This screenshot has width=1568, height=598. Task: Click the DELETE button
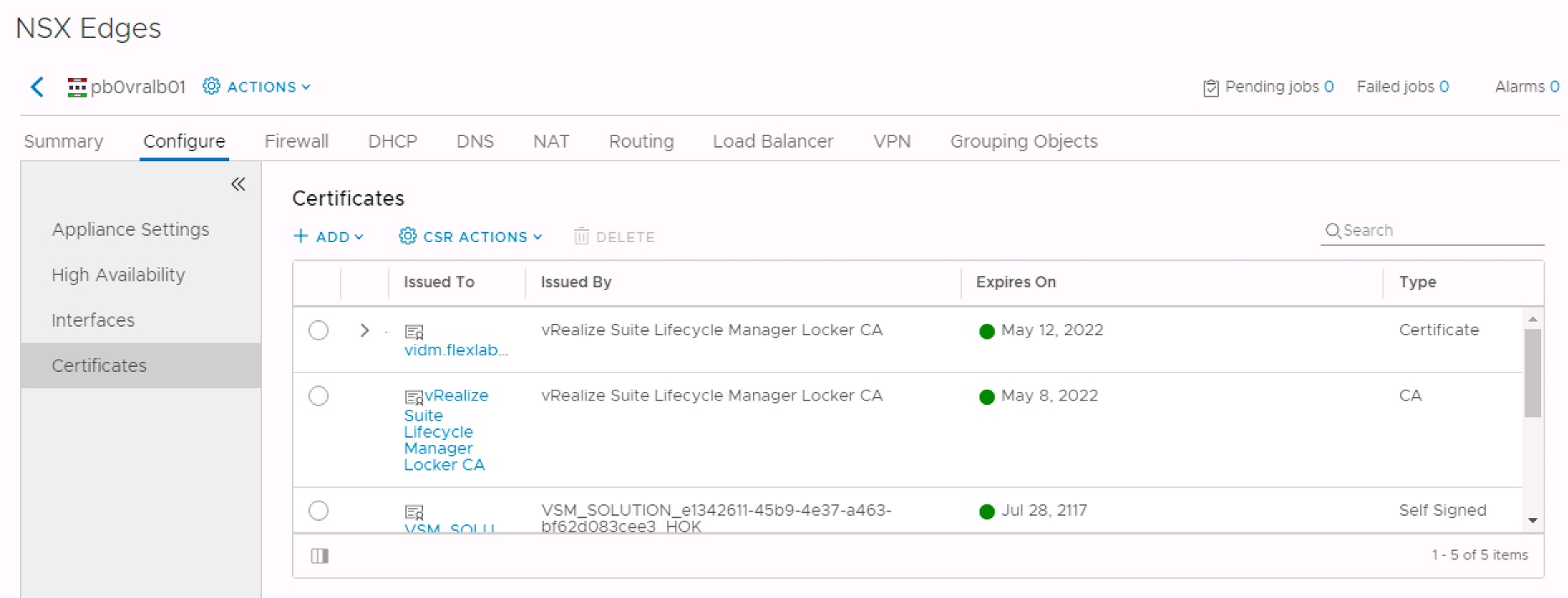[614, 237]
